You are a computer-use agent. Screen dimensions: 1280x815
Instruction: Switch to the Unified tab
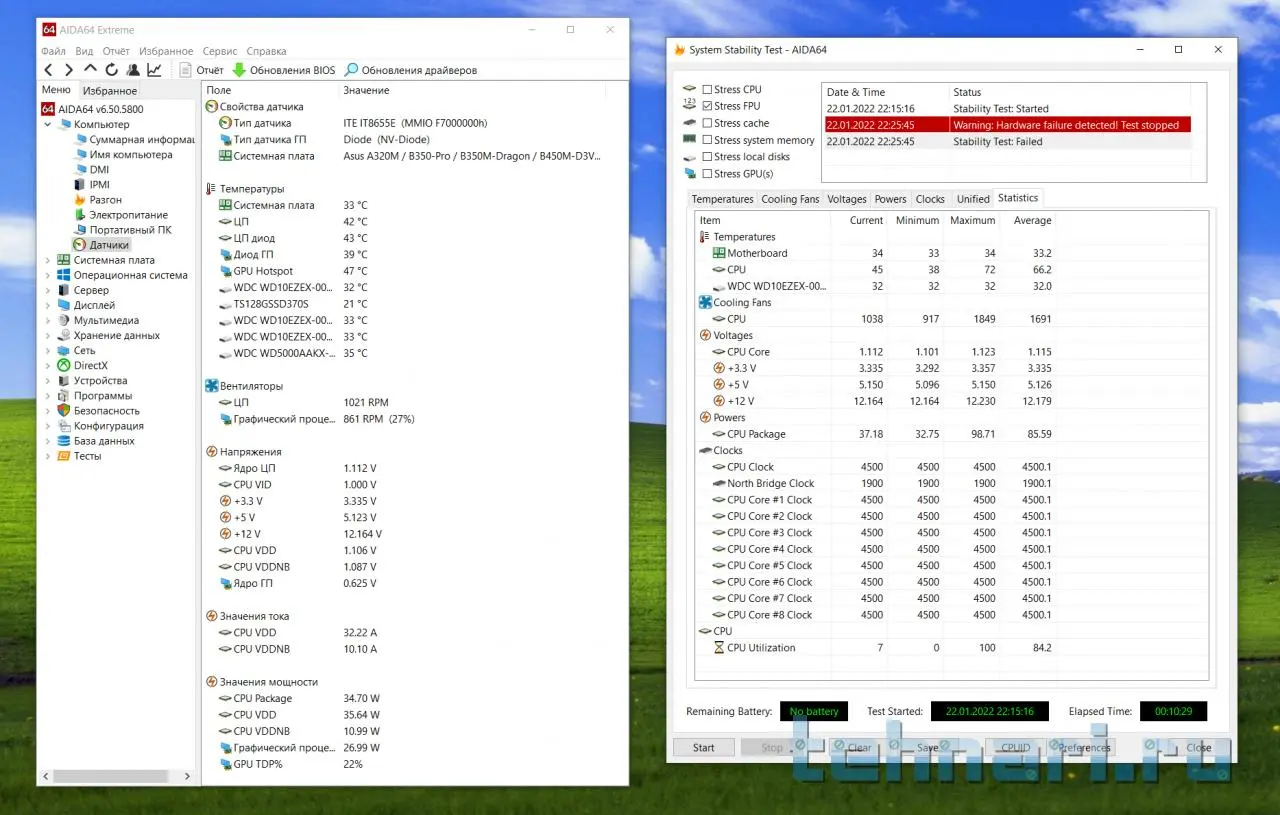[973, 199]
